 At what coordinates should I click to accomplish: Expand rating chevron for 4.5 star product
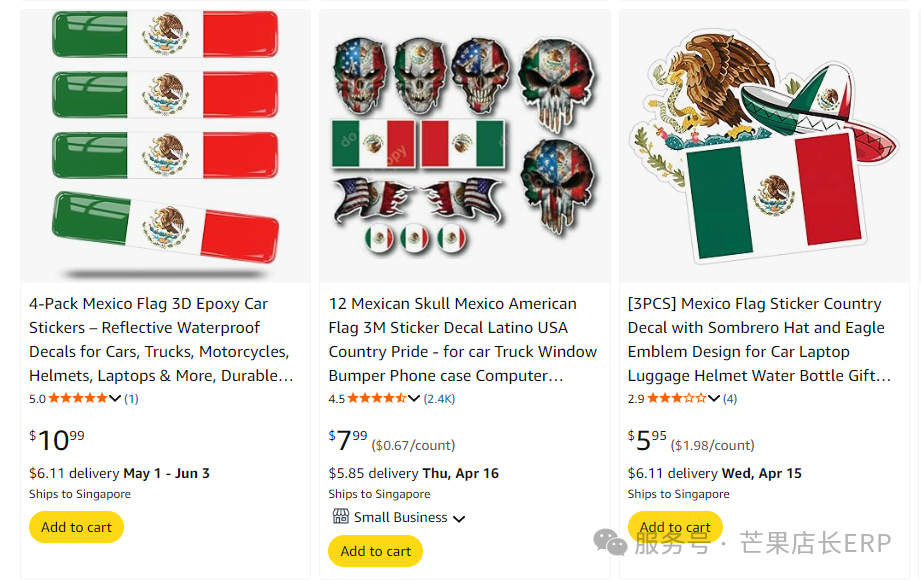point(414,399)
